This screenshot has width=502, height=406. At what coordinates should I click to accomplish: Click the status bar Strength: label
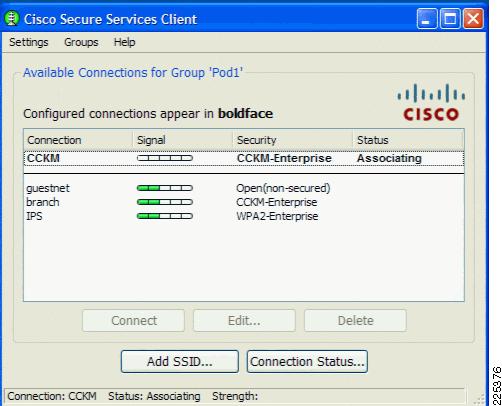click(235, 396)
